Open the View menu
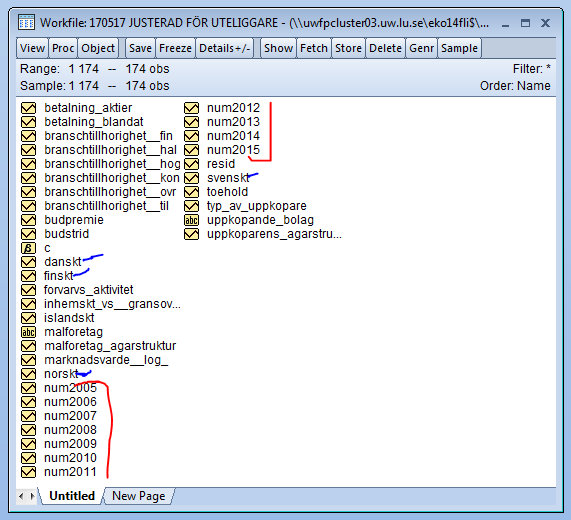The height and width of the screenshot is (520, 571). tap(32, 48)
